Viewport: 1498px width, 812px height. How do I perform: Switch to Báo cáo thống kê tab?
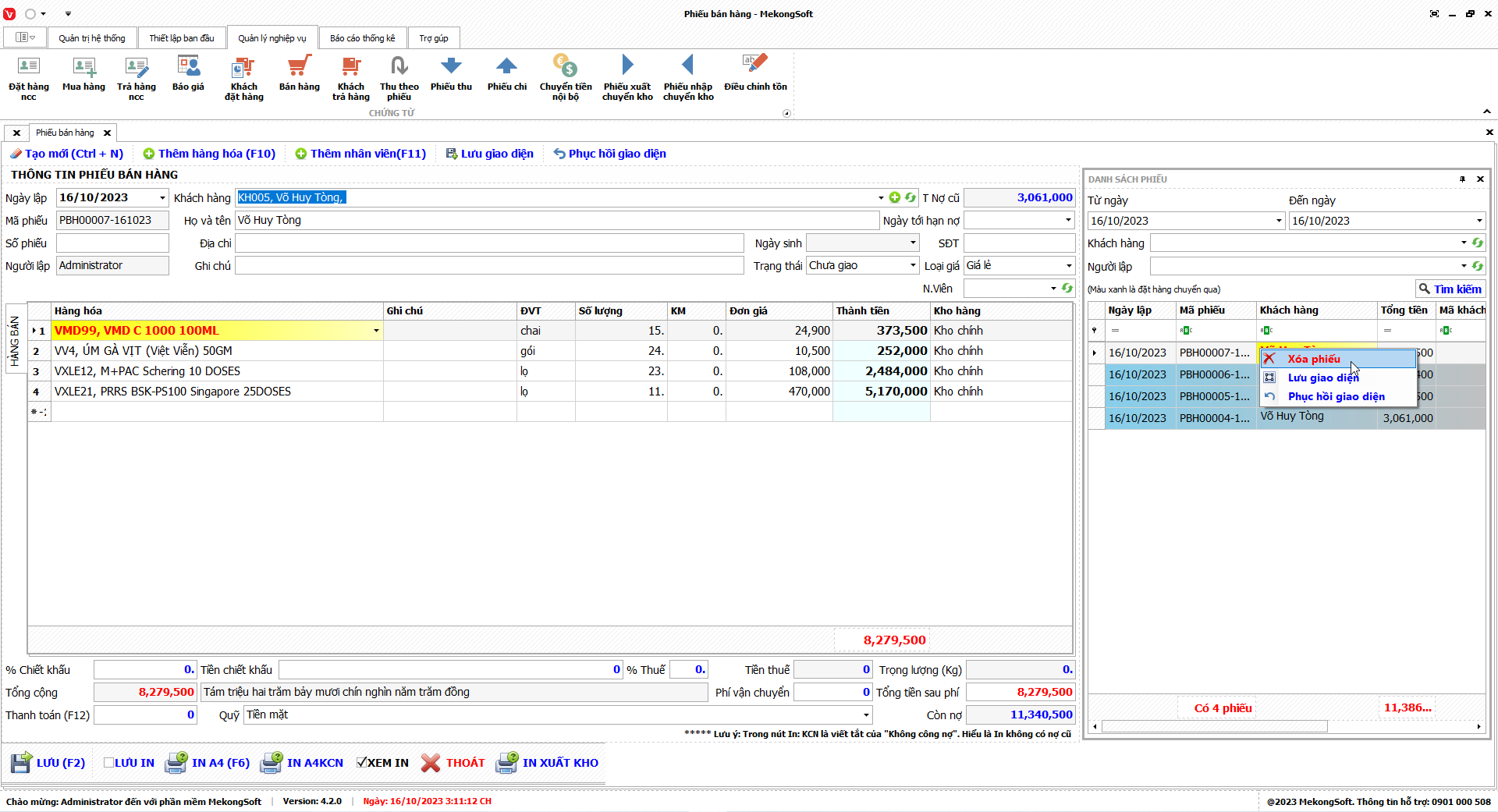pyautogui.click(x=362, y=38)
